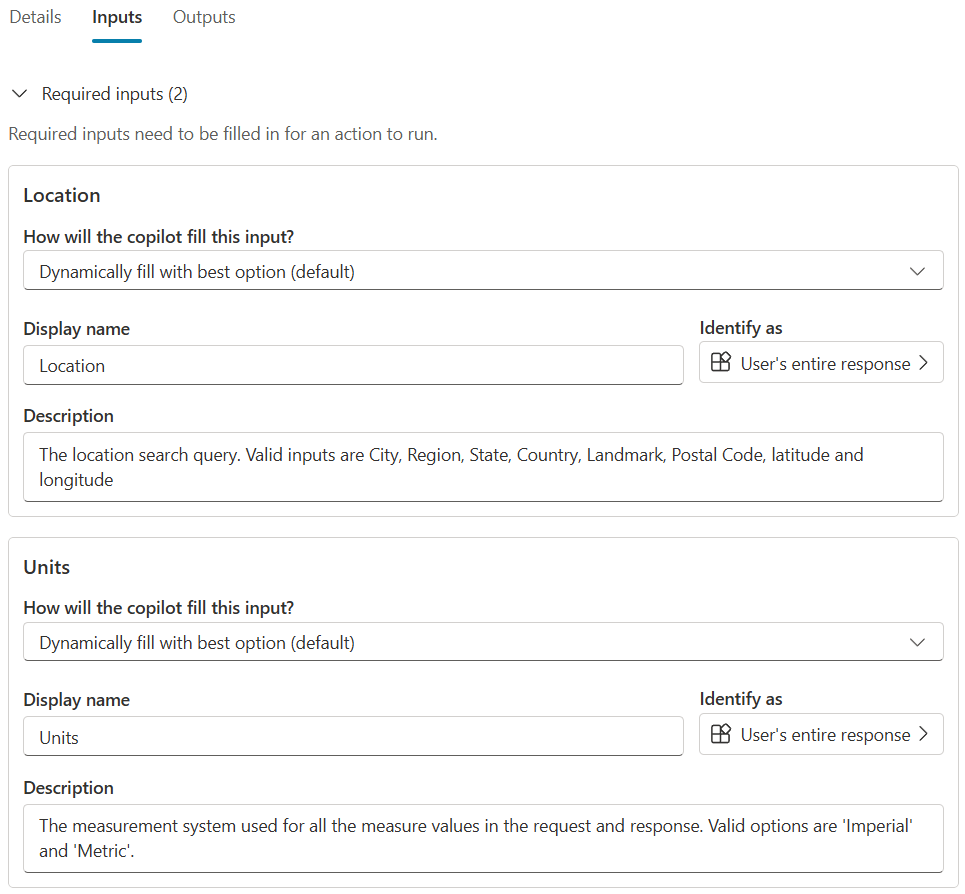Click the Units description text box

click(483, 838)
